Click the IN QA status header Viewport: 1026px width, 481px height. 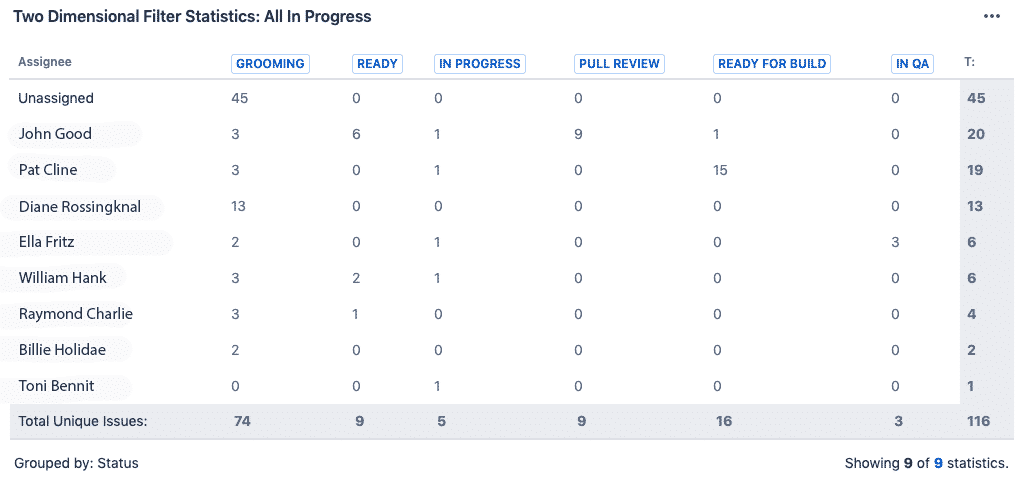912,63
